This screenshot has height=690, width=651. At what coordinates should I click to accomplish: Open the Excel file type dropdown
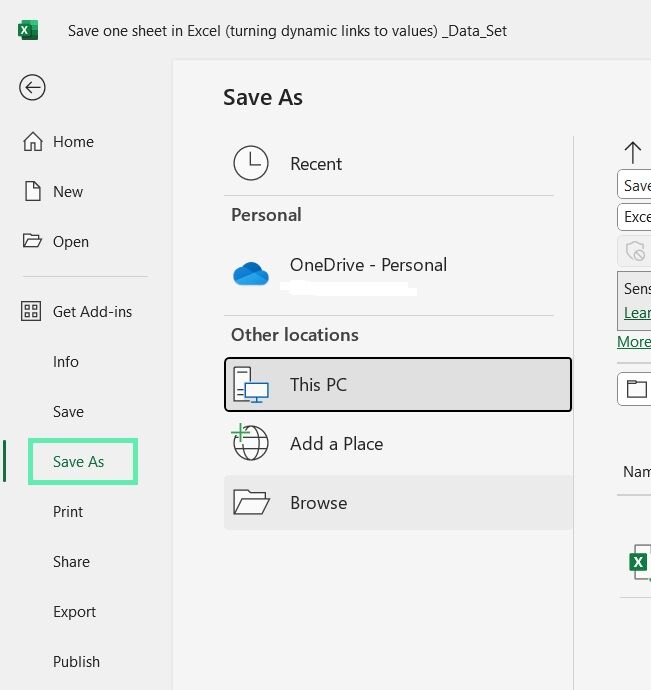point(634,217)
